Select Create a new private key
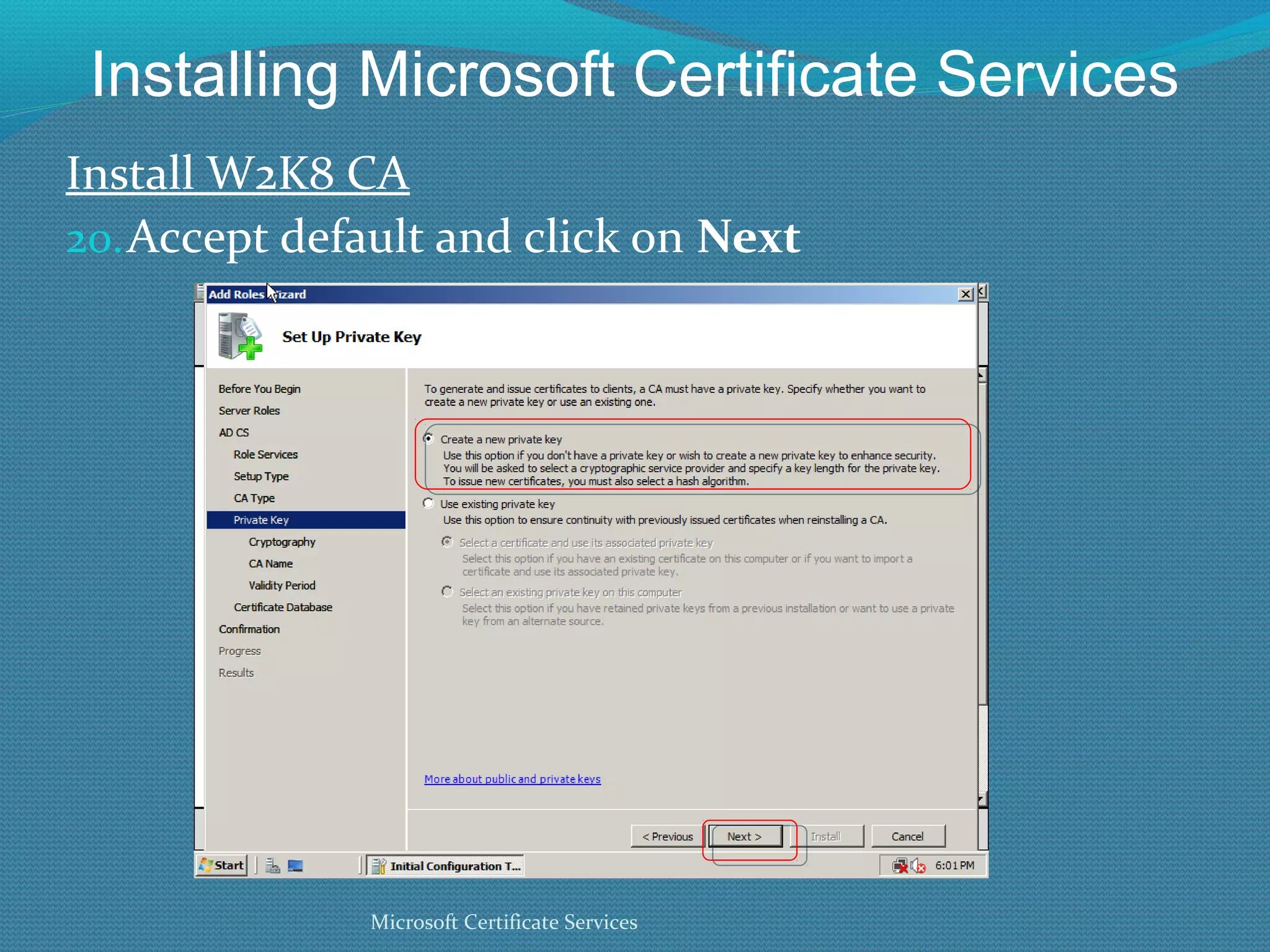 [429, 439]
